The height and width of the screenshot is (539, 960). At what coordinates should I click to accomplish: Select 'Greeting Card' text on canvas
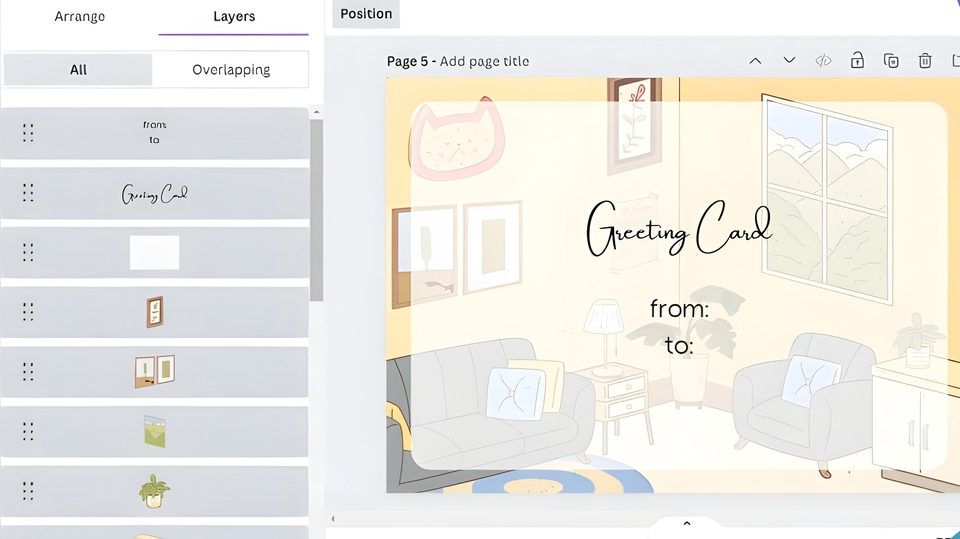tap(678, 228)
